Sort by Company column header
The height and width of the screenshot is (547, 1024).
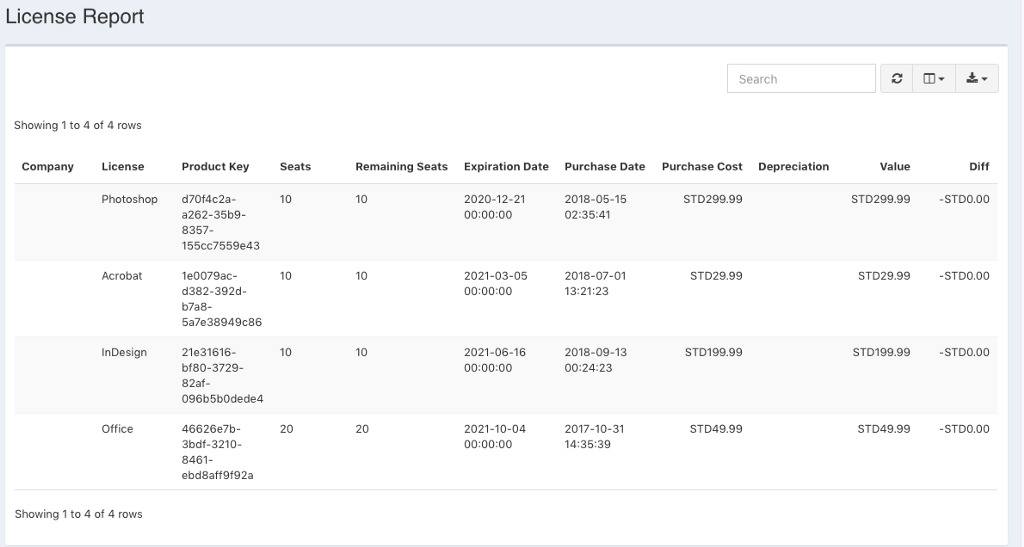coord(48,167)
